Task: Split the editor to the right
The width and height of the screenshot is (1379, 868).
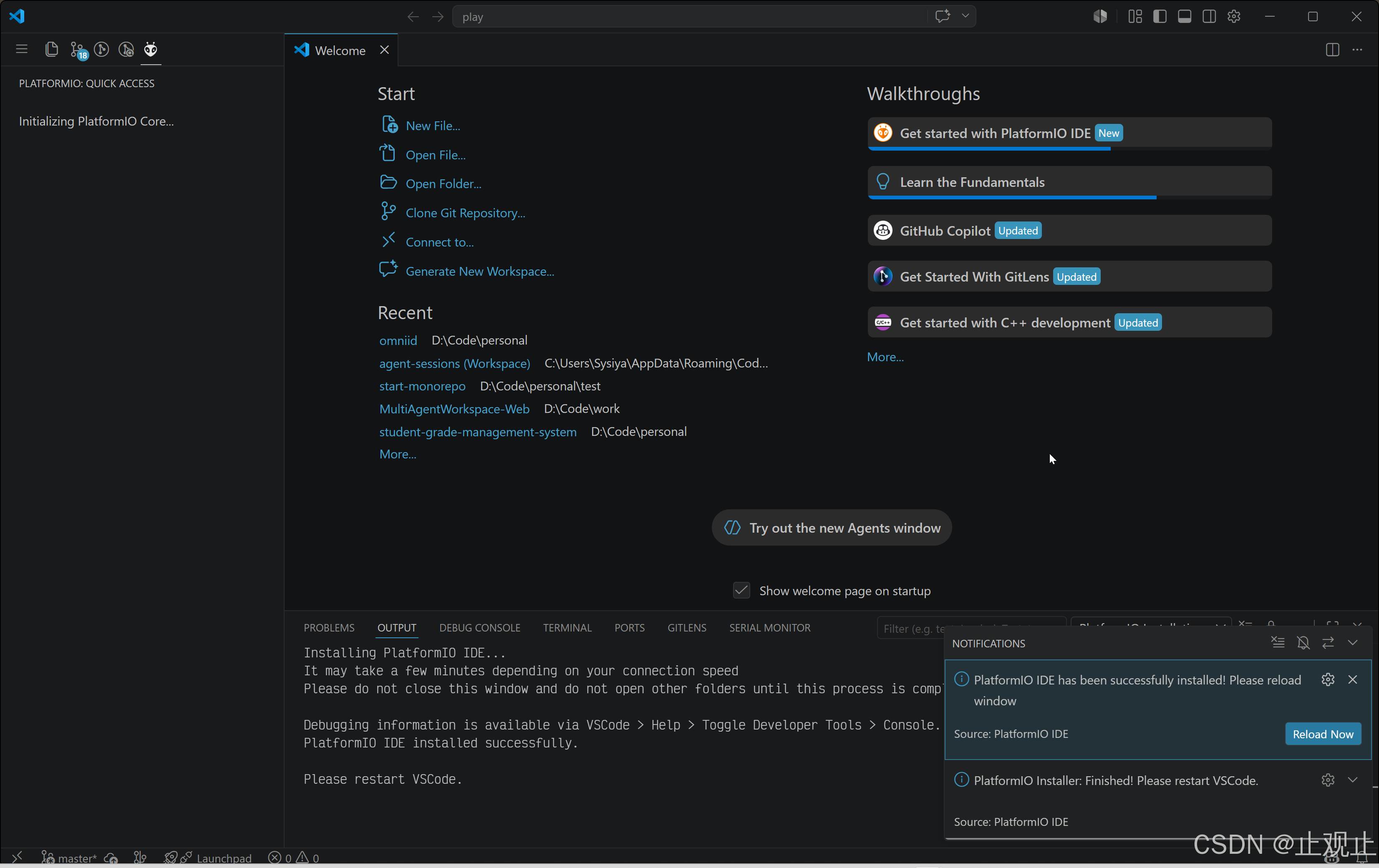Action: pos(1333,50)
